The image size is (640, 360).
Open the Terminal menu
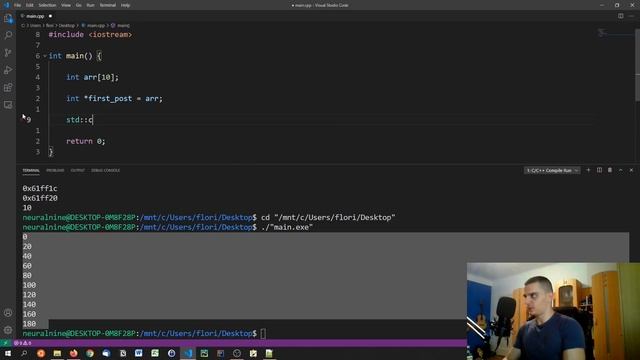click(x=107, y=5)
